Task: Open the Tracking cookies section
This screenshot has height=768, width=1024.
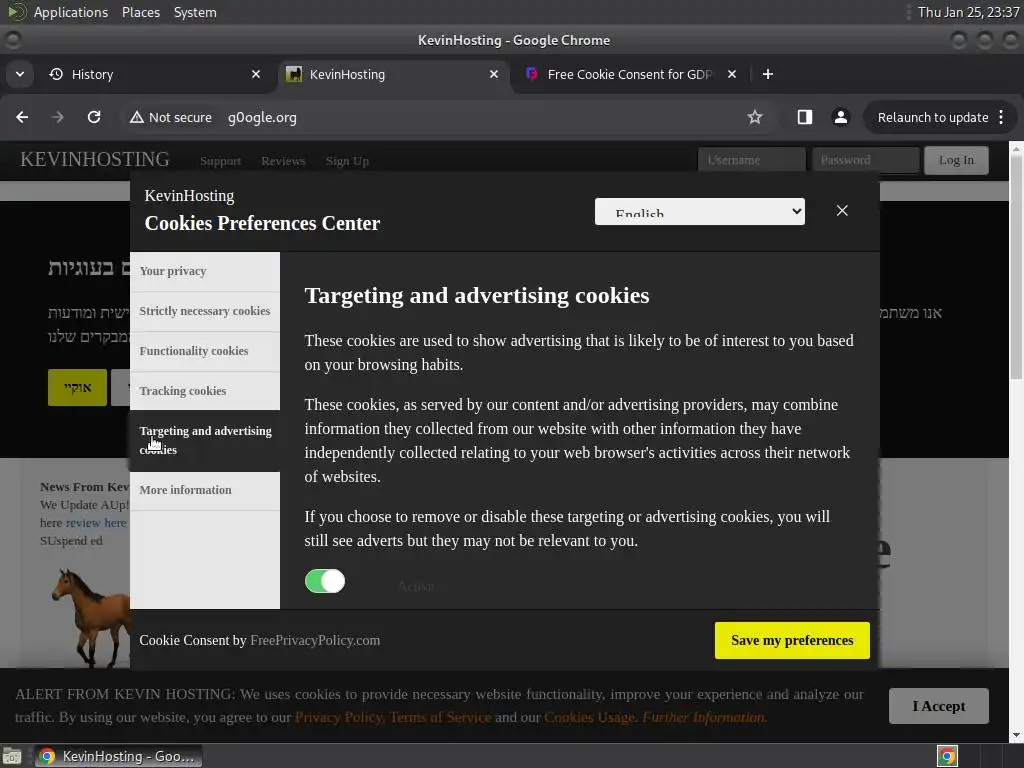Action: tap(205, 391)
